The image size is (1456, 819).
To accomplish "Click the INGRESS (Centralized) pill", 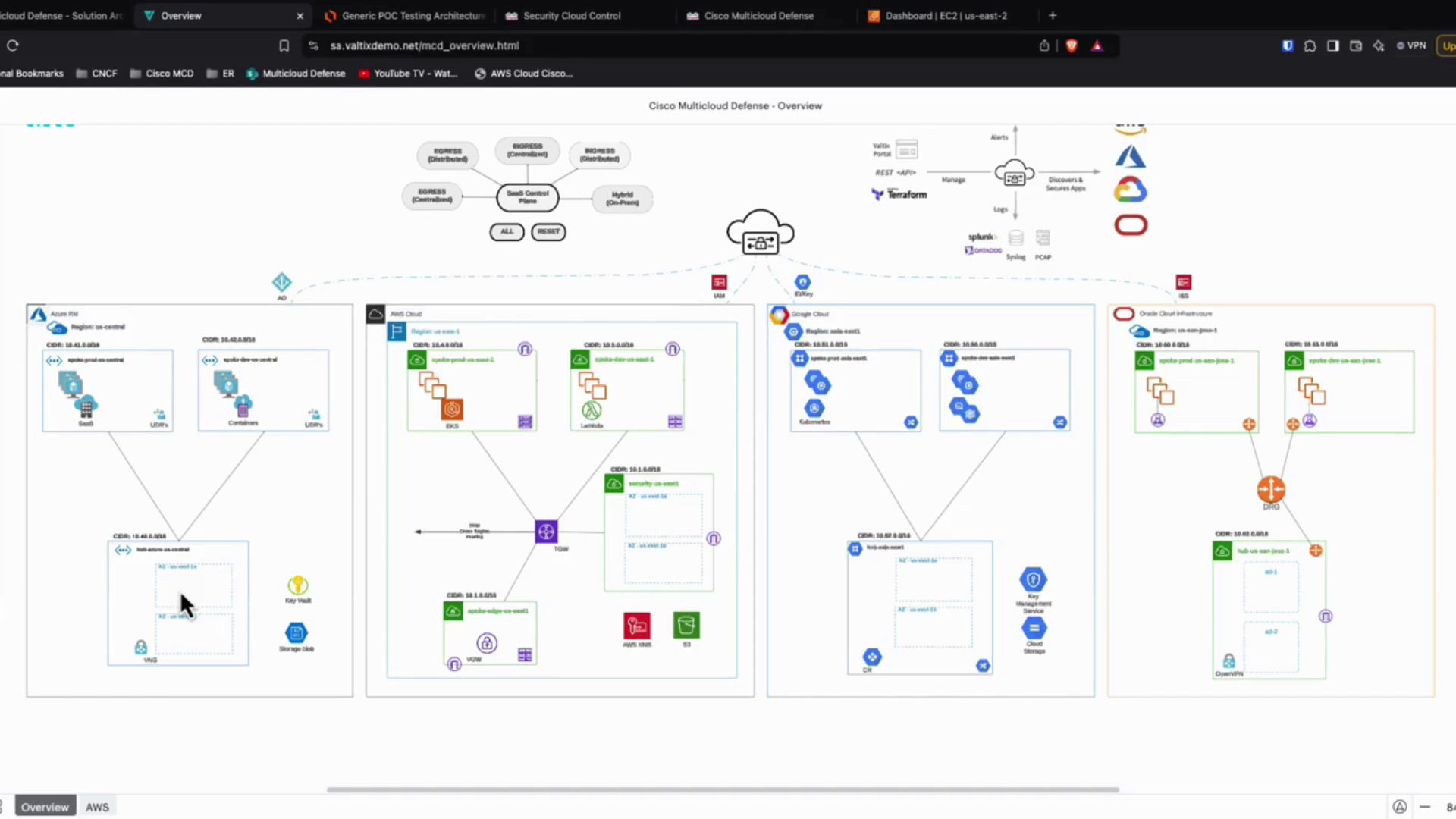I will pyautogui.click(x=527, y=150).
